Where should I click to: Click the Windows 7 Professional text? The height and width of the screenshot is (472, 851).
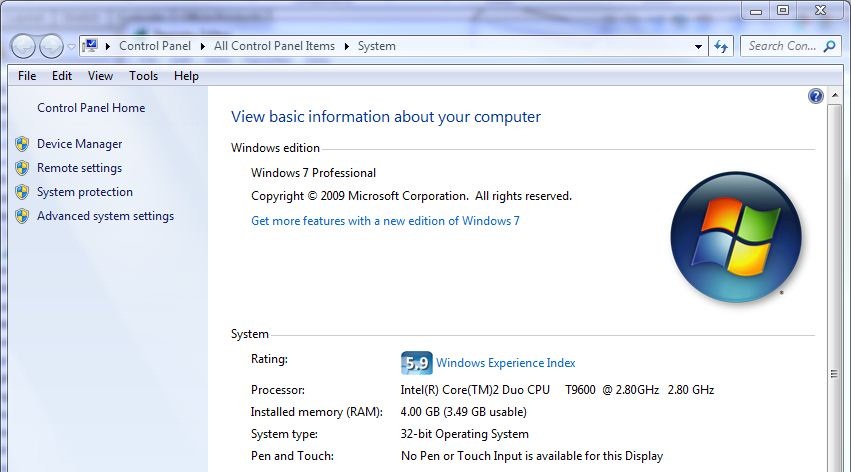tap(313, 173)
